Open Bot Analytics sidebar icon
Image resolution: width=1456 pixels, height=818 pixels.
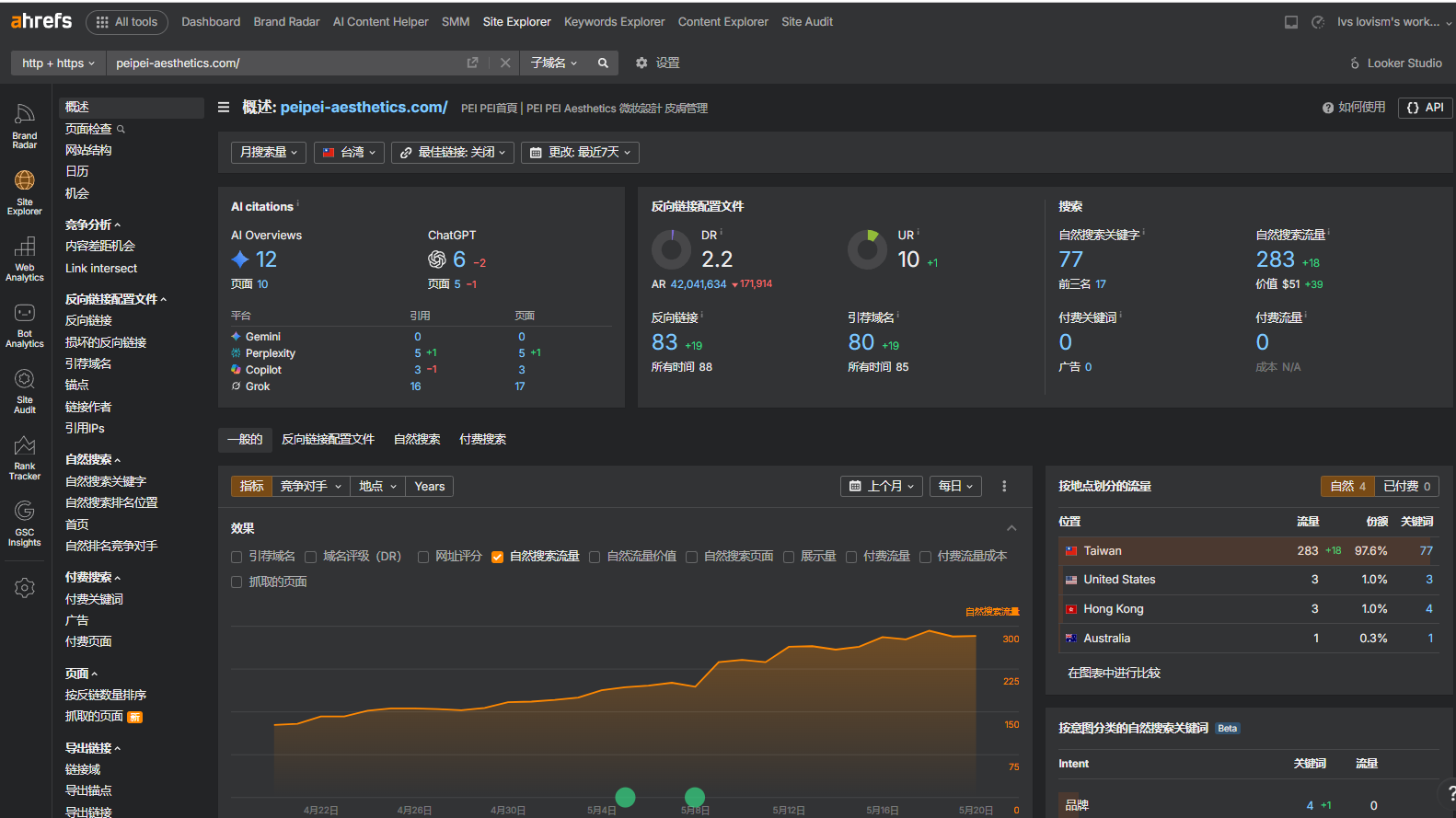(x=25, y=326)
